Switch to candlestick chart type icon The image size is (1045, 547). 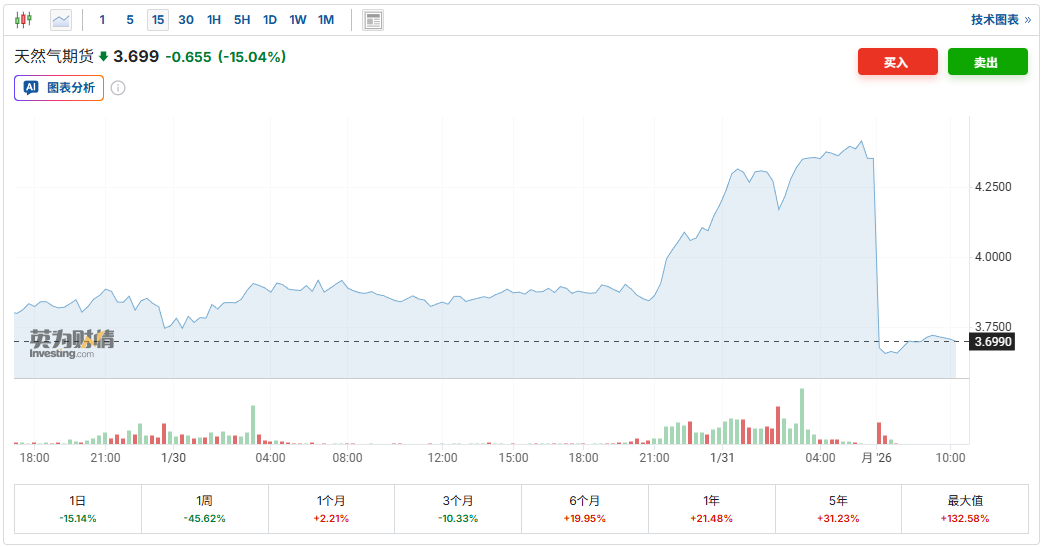click(23, 19)
